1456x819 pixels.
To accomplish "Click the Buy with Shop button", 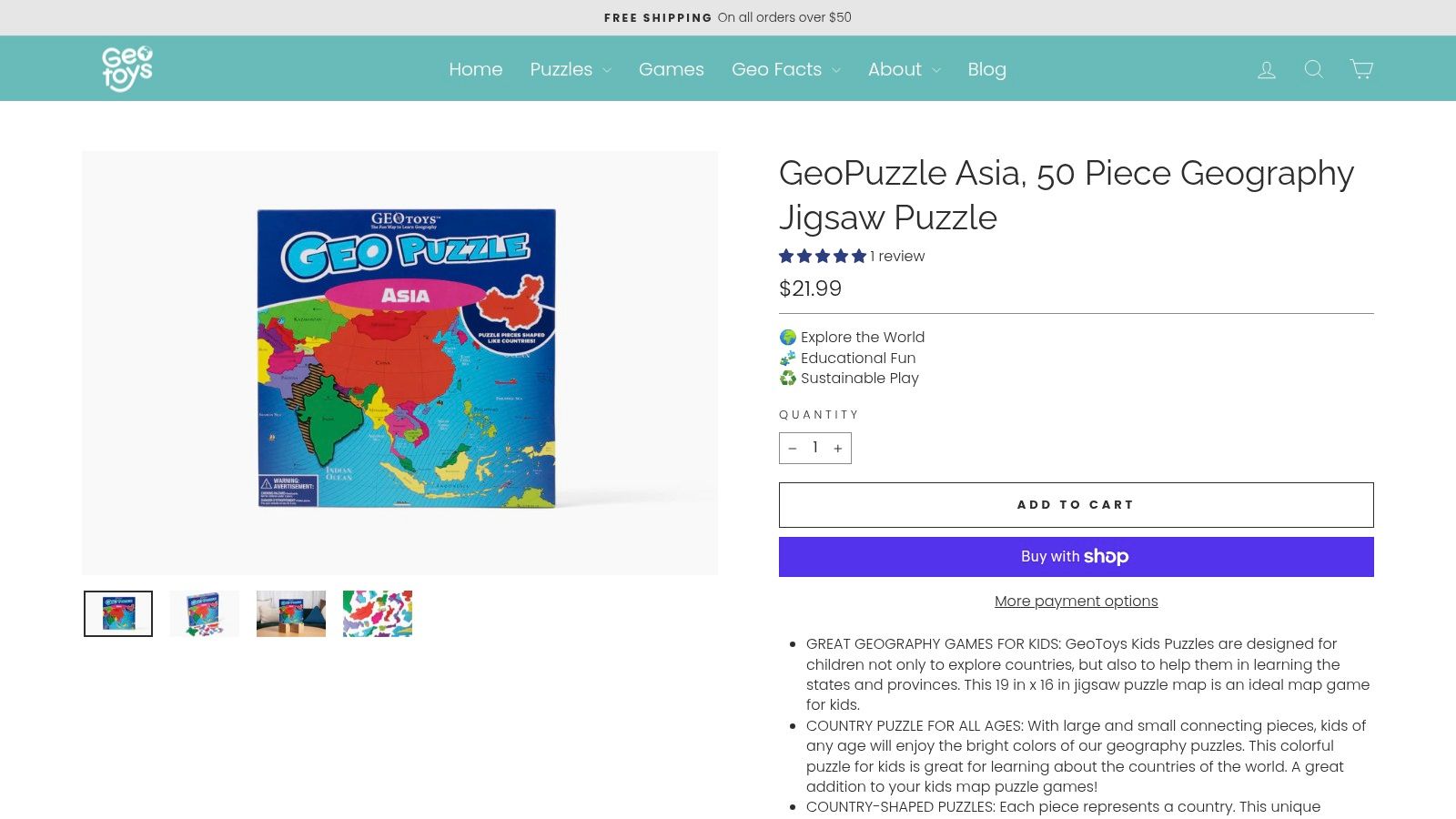I will [x=1076, y=556].
